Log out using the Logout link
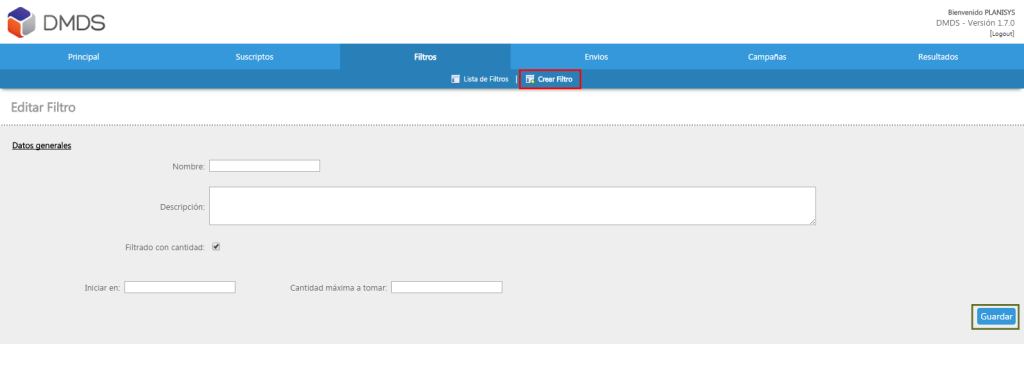1024x383 pixels. [1002, 33]
